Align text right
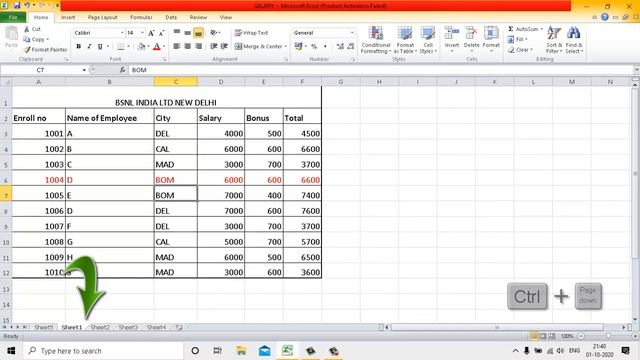This screenshot has width=640, height=360. click(198, 47)
